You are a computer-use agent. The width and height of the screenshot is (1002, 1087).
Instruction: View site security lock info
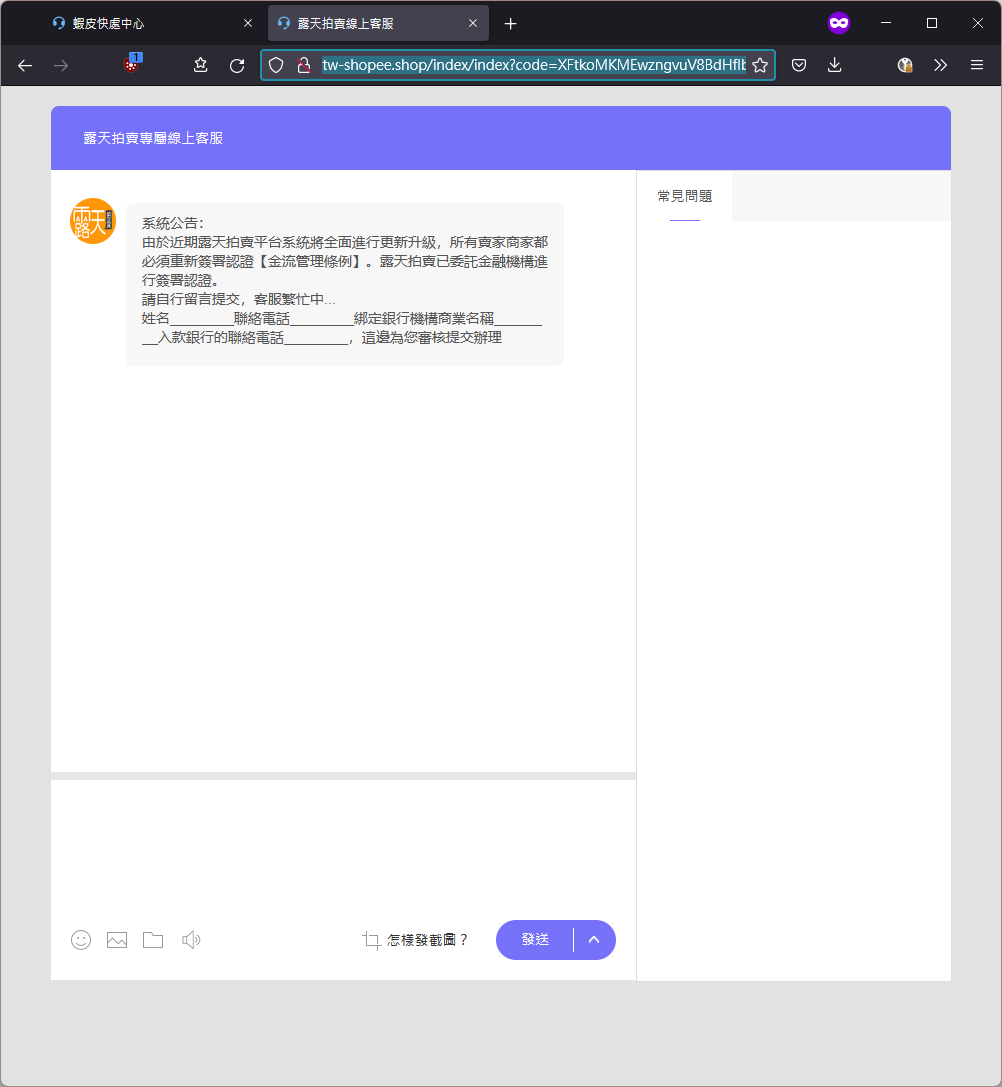[304, 65]
